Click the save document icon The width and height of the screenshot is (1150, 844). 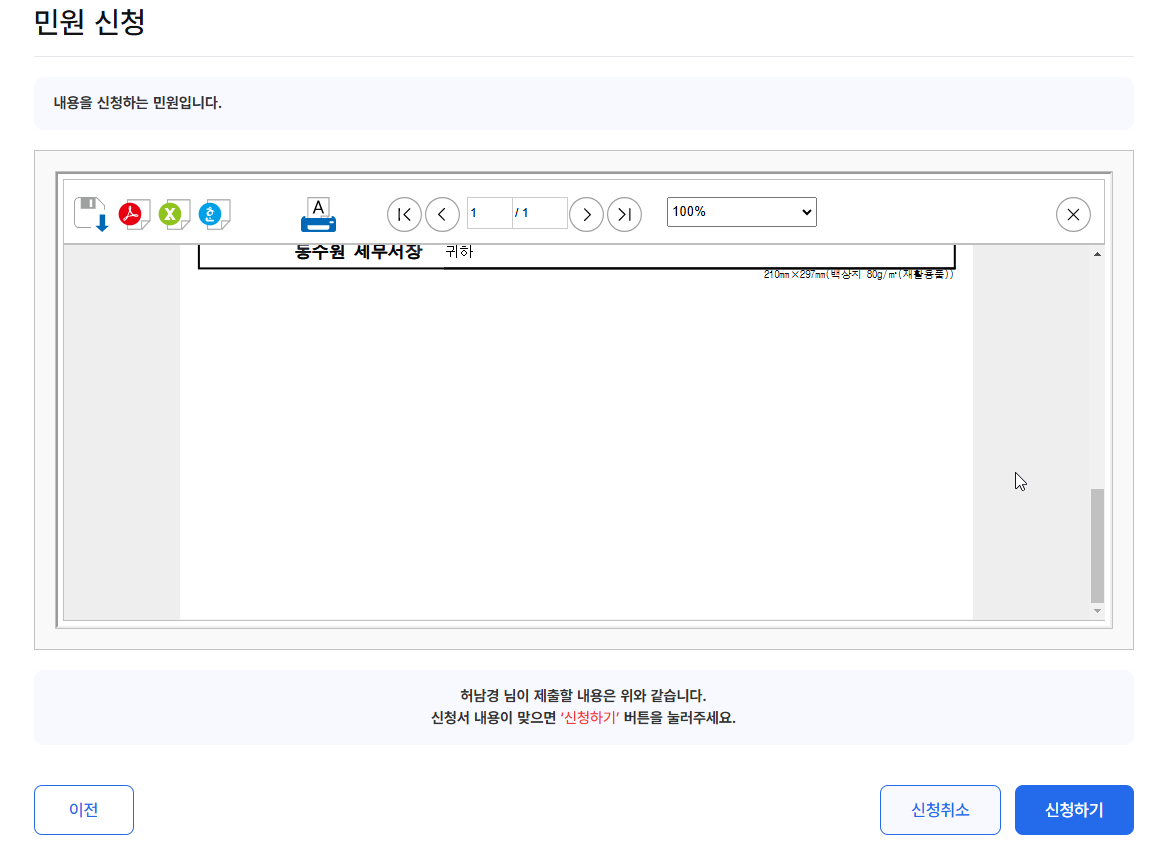pyautogui.click(x=91, y=211)
